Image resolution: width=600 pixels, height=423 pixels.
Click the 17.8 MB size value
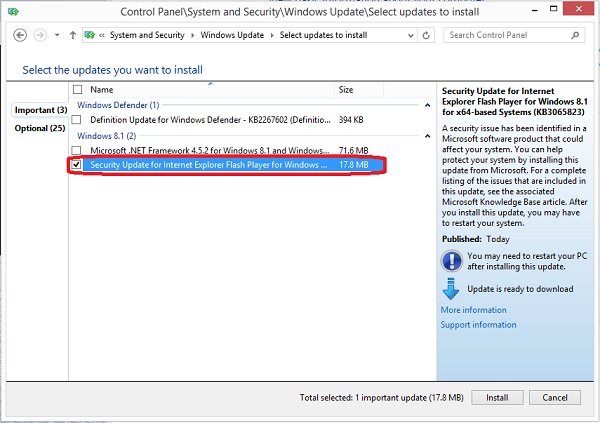[354, 165]
